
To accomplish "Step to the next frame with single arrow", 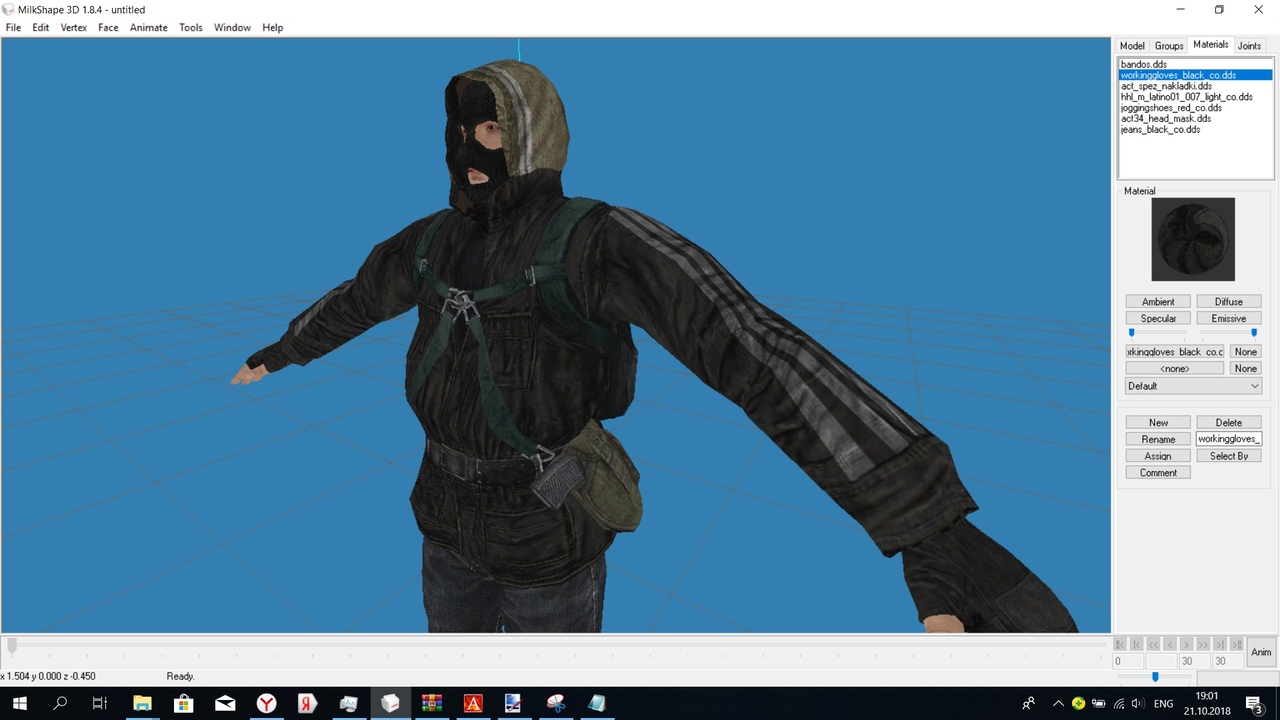I will 1187,644.
